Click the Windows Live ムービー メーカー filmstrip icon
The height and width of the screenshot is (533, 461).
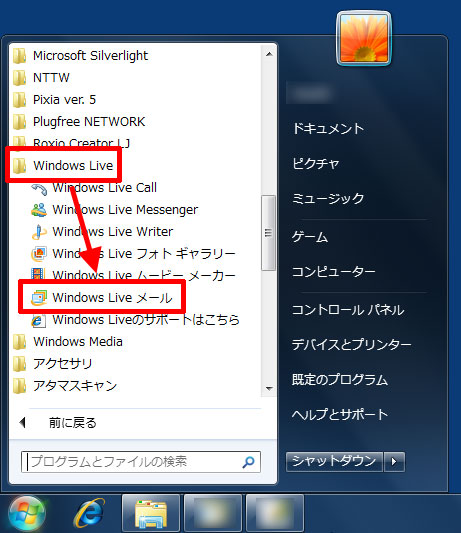pyautogui.click(x=38, y=274)
